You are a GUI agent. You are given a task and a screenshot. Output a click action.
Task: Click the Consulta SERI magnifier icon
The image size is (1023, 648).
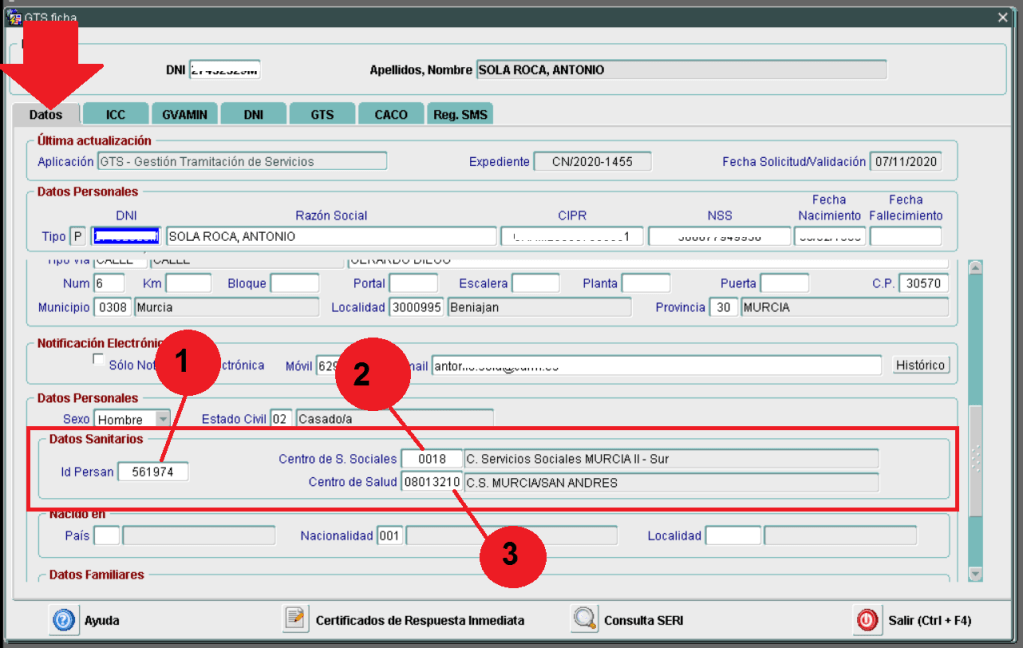click(x=585, y=620)
